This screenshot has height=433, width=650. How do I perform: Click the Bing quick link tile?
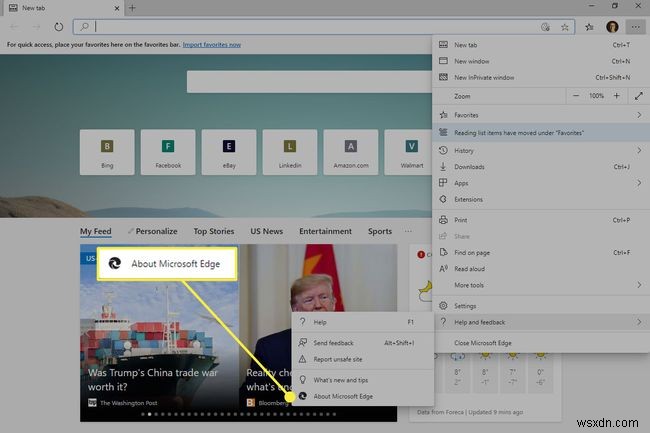[x=107, y=152]
